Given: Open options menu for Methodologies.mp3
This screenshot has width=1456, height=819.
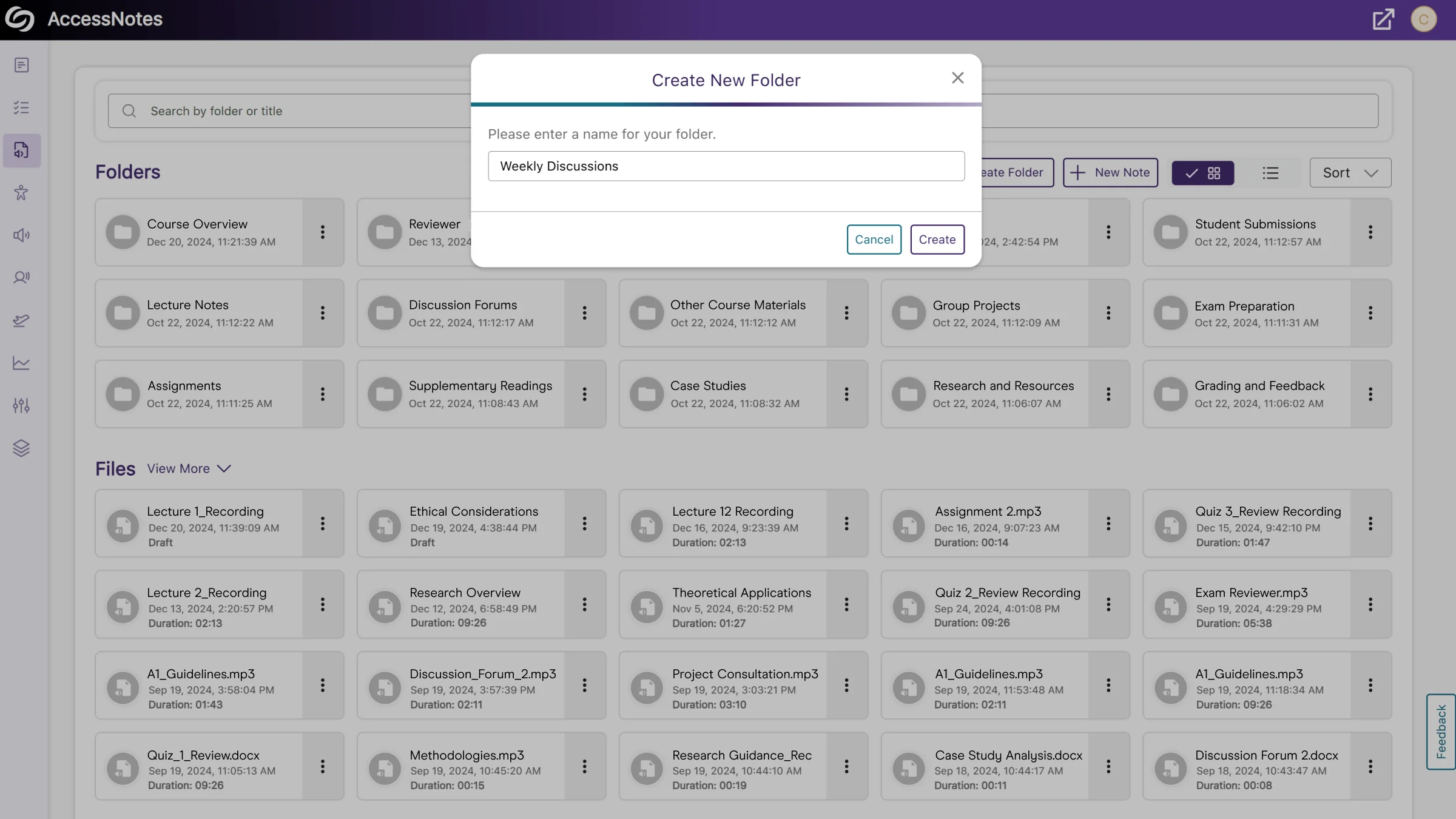Looking at the screenshot, I should click(585, 766).
